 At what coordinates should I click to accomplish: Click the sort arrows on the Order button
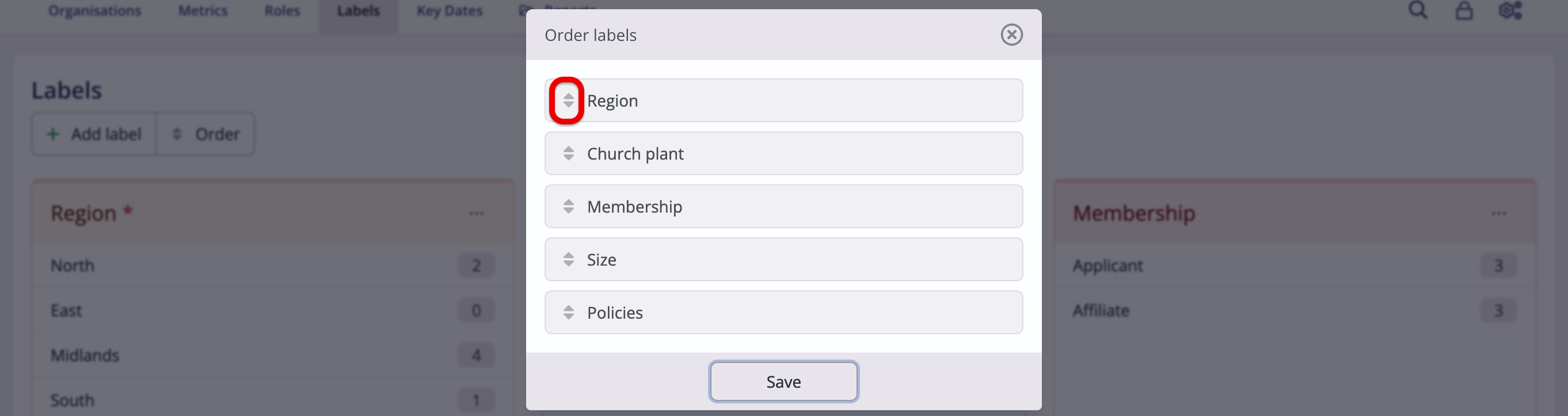(x=177, y=134)
